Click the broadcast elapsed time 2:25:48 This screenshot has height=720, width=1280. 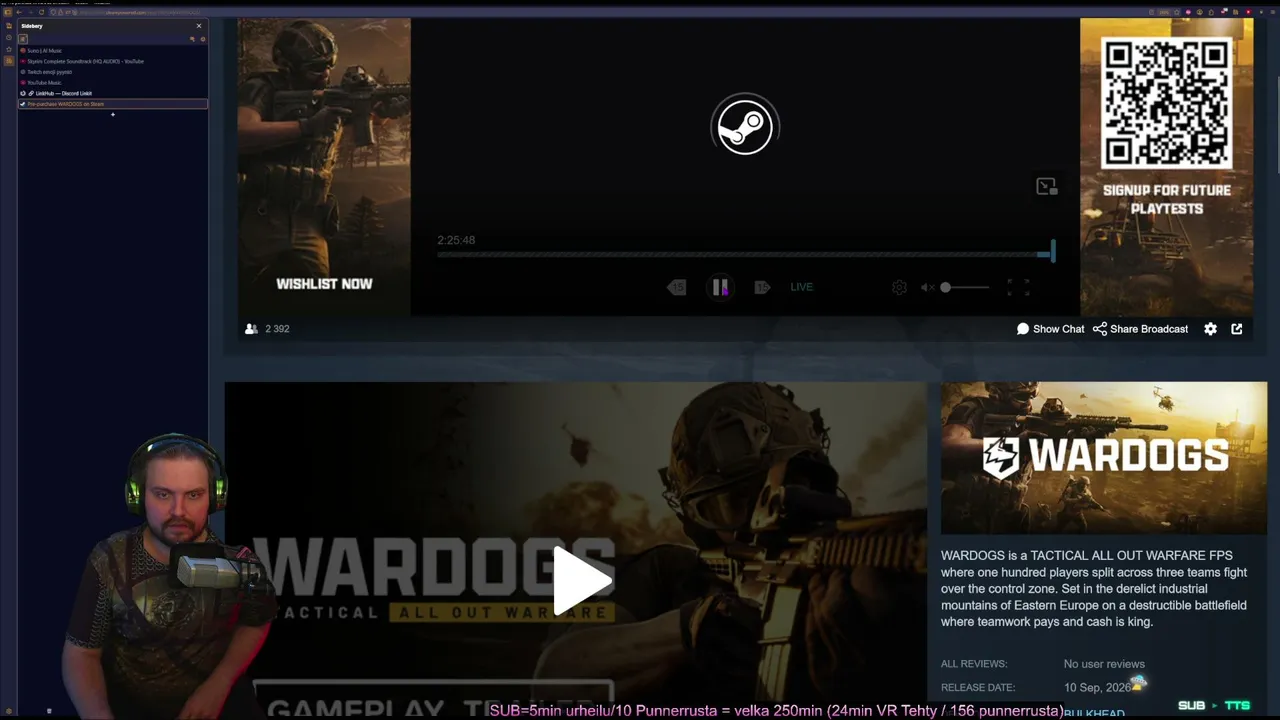click(456, 240)
